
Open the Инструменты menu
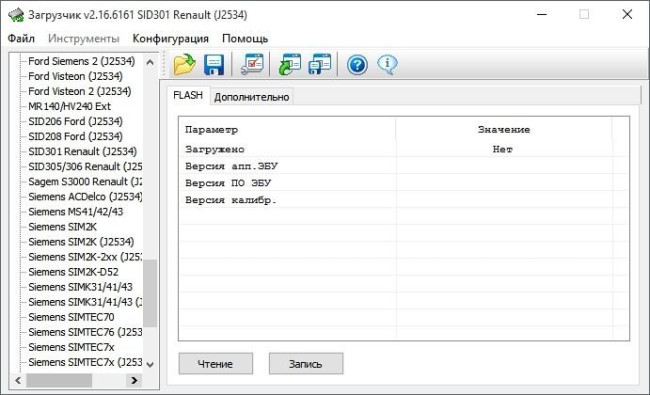pos(84,39)
